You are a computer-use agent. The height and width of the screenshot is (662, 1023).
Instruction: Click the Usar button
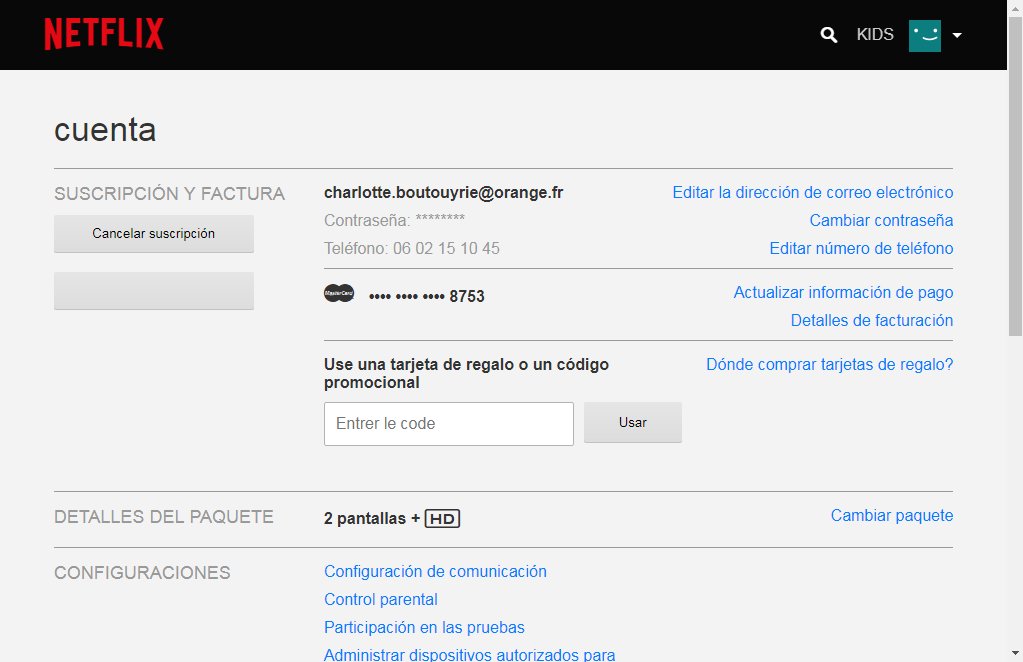coord(633,423)
